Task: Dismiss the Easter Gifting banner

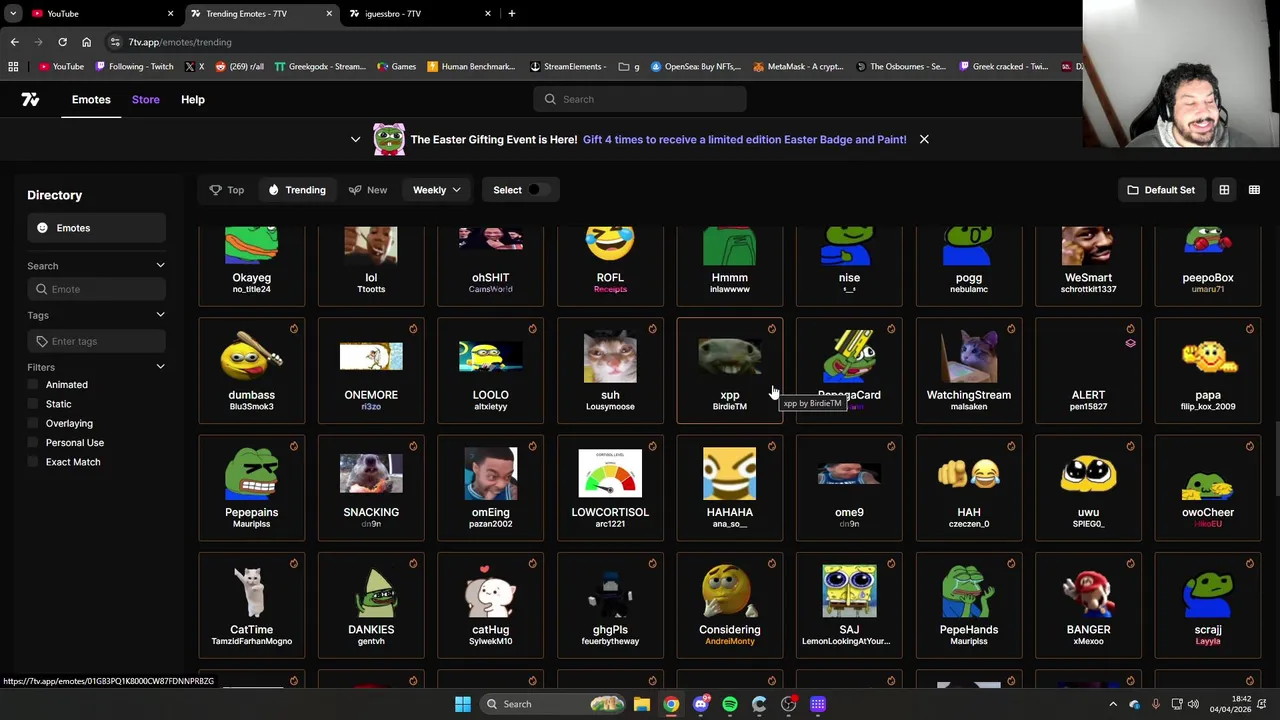Action: 924,139
